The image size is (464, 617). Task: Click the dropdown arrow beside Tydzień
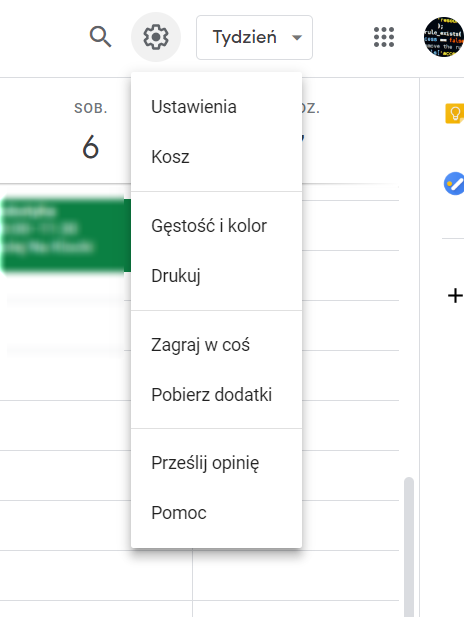297,38
